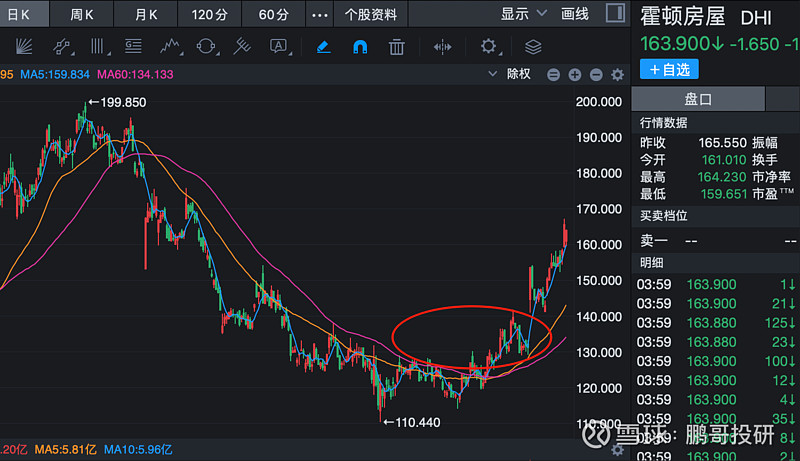The image size is (800, 461).
Task: Expand the 除权 adjustment dropdown chevron
Action: [x=492, y=74]
